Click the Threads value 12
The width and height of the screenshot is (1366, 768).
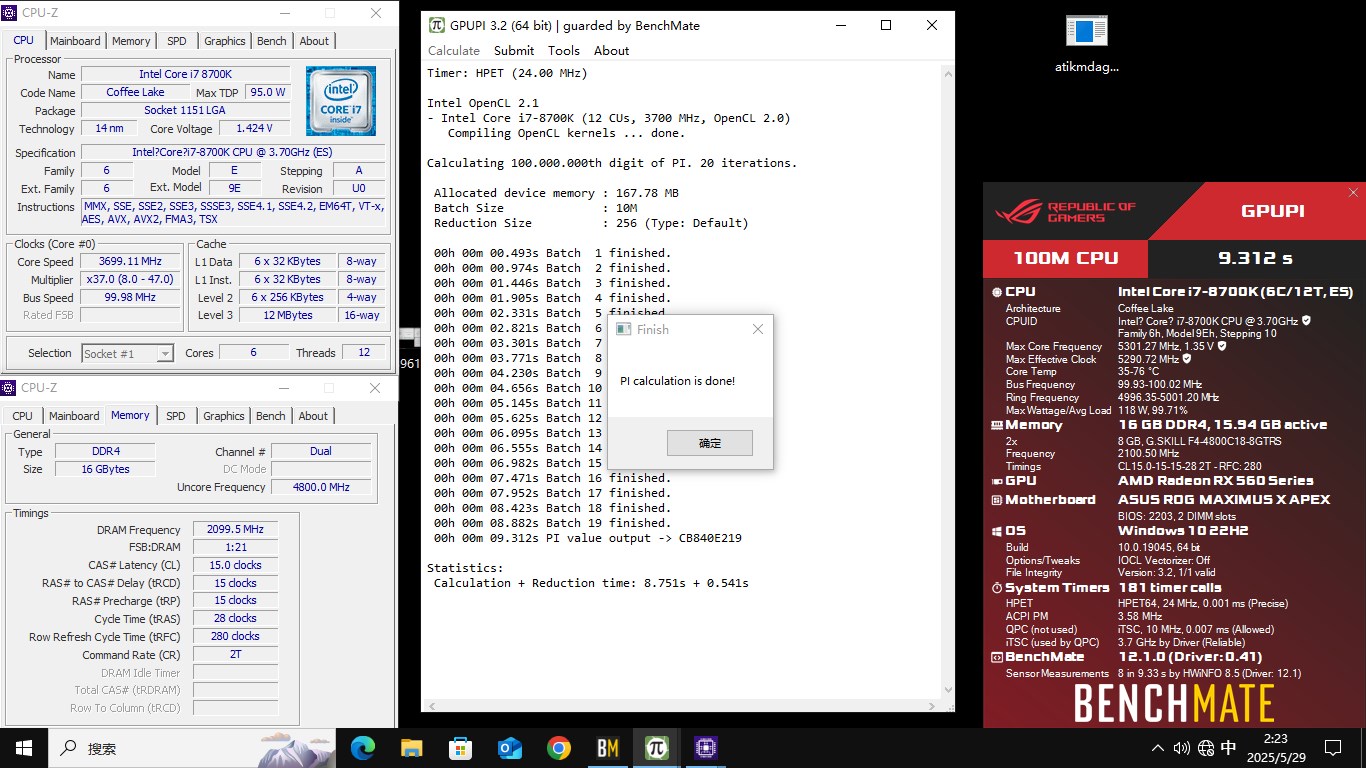tap(363, 352)
